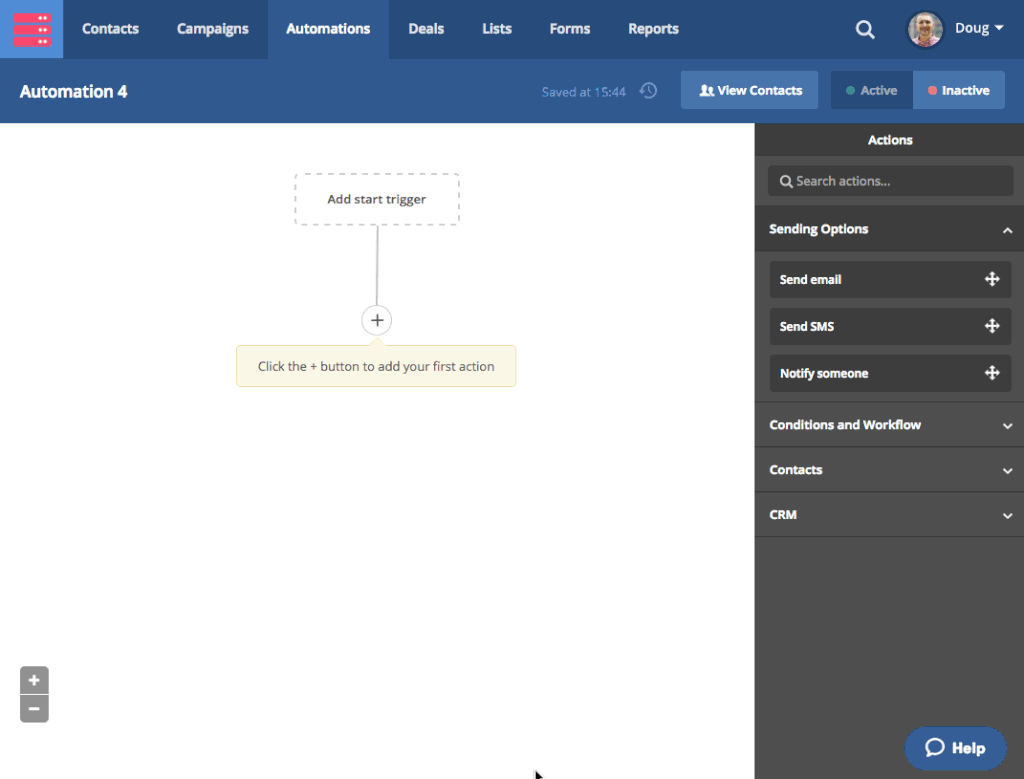Open the search magnifier icon in navbar
Image resolution: width=1024 pixels, height=779 pixels.
[x=865, y=30]
